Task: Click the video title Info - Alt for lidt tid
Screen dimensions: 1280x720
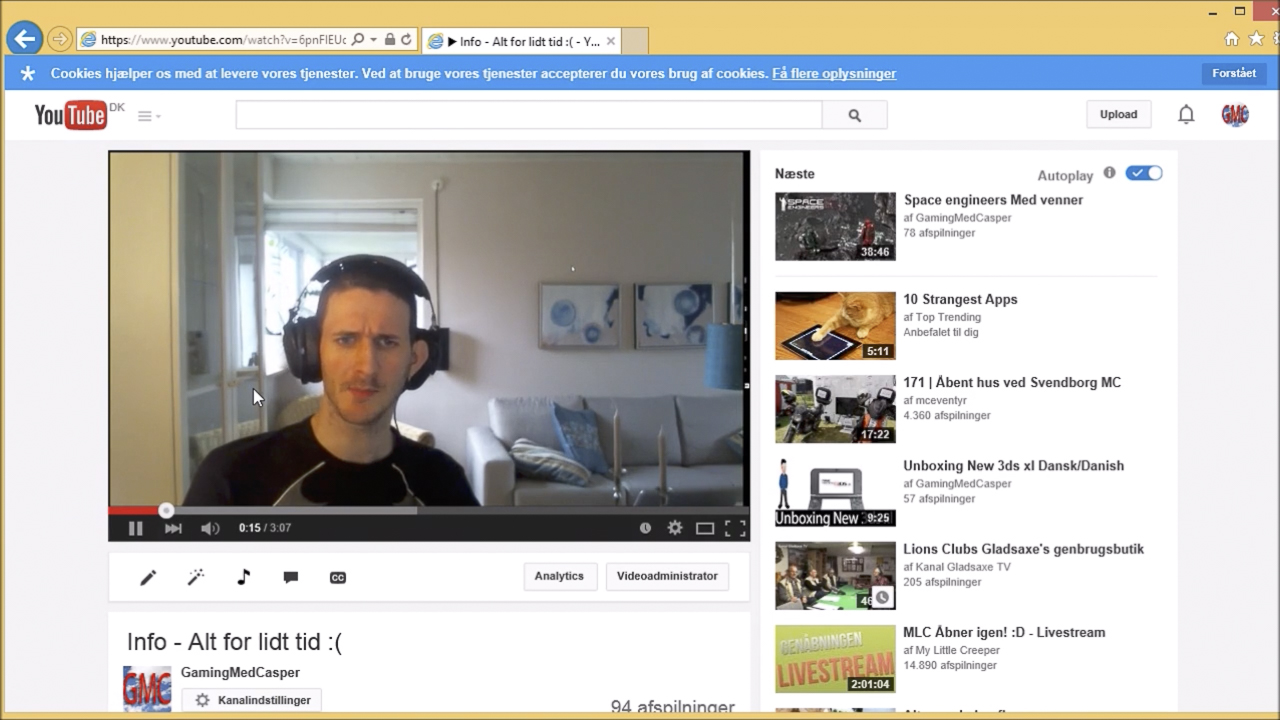Action: coord(234,642)
